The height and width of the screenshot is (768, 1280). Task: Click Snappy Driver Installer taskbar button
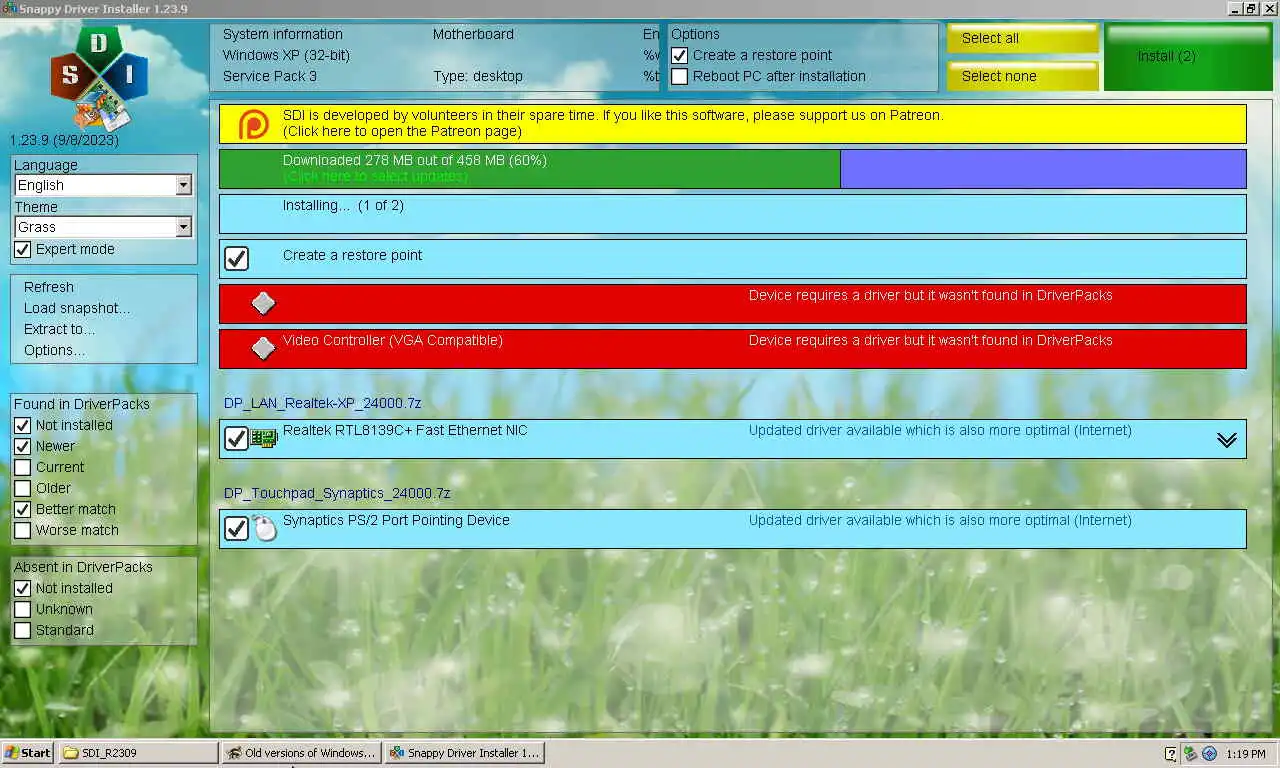point(465,753)
